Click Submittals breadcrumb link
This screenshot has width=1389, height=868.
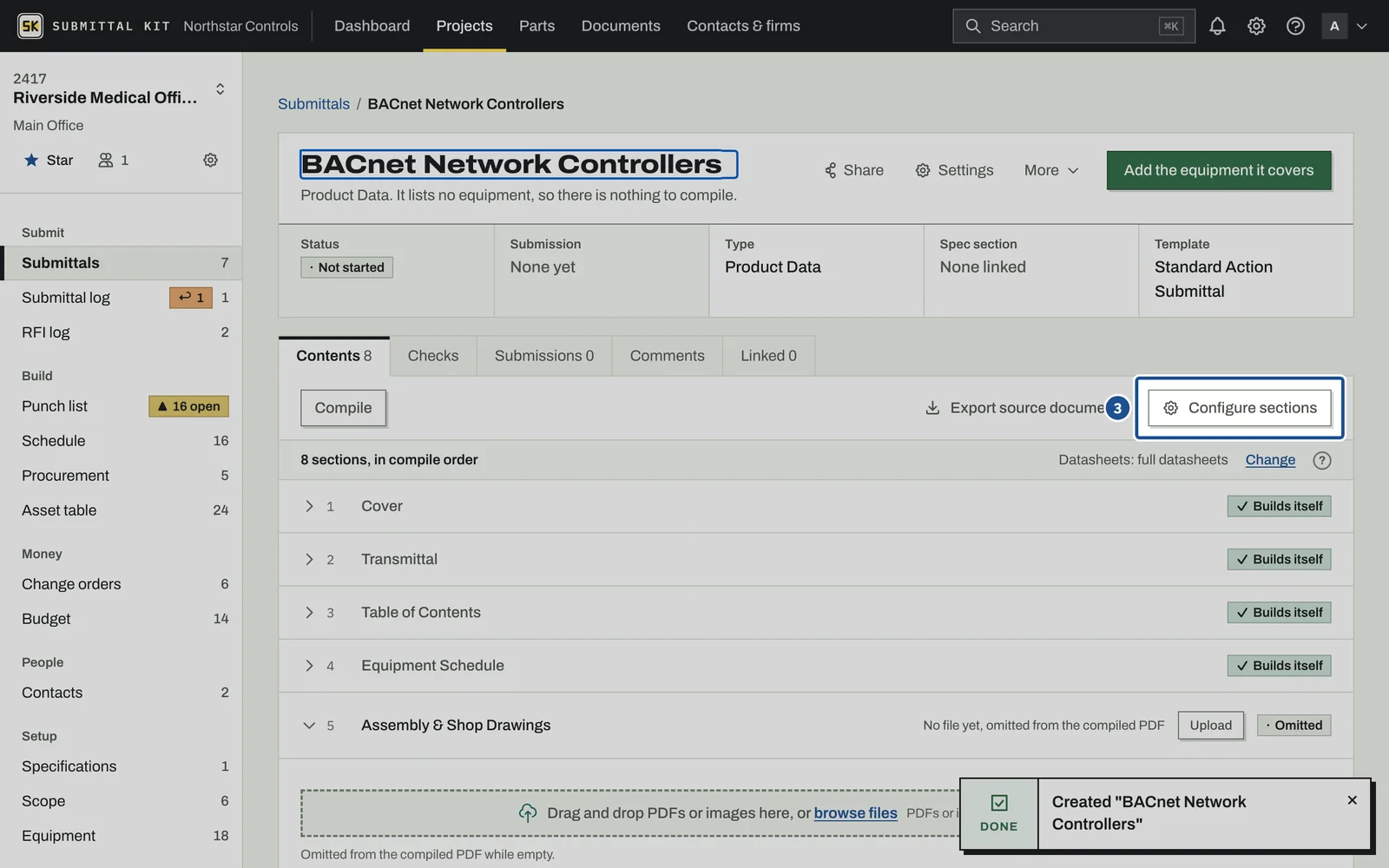pyautogui.click(x=313, y=103)
